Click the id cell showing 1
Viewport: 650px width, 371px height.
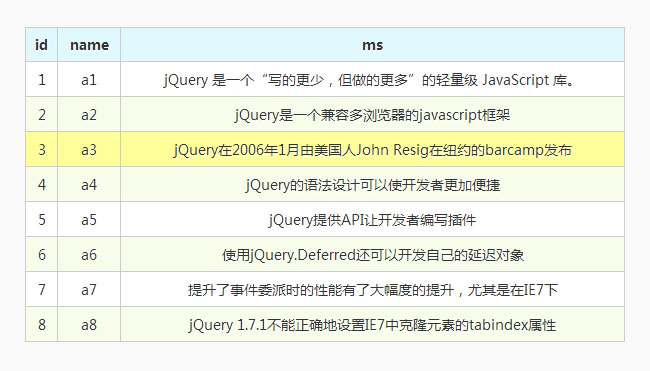point(41,79)
